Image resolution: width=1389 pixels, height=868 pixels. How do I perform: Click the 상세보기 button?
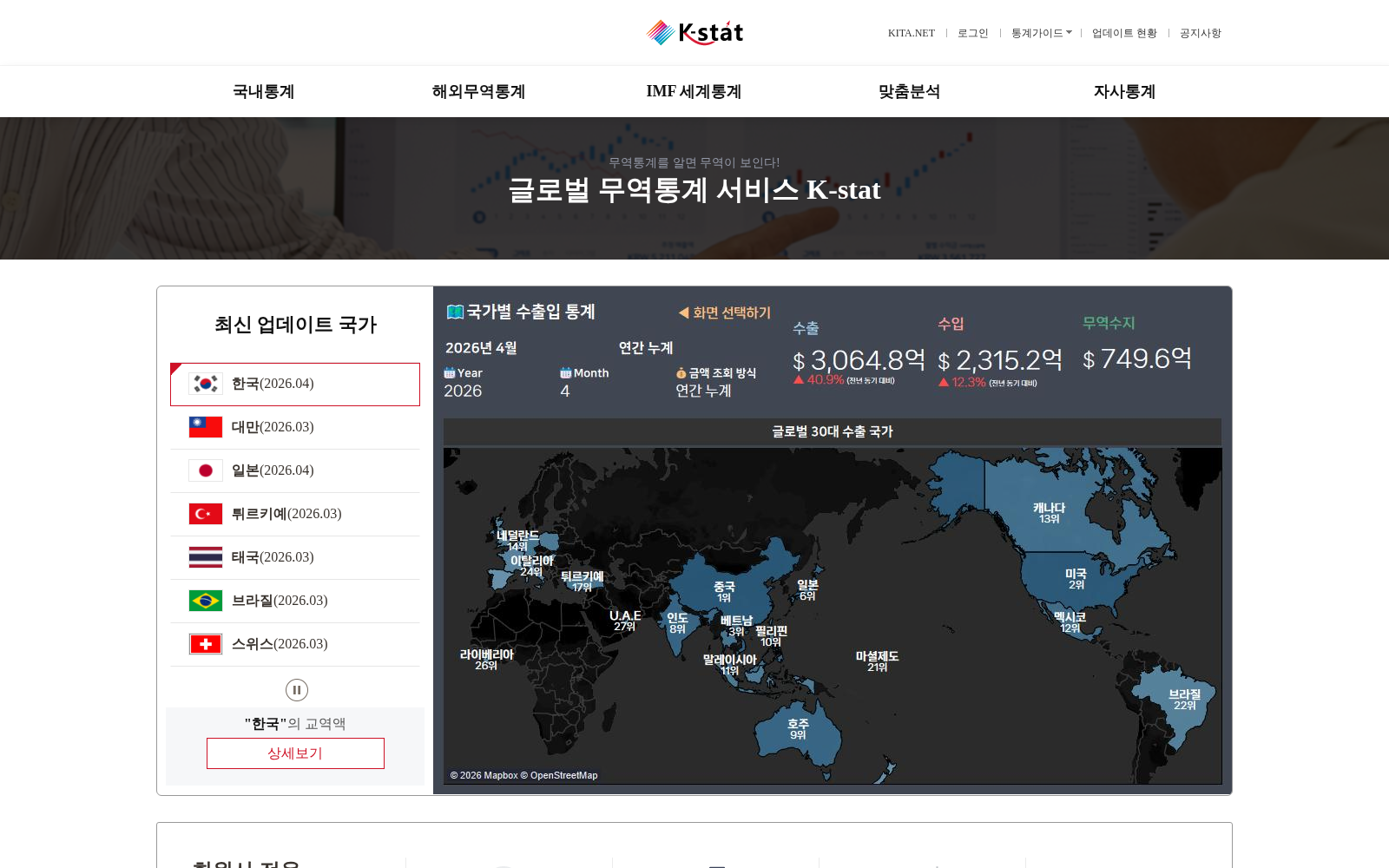[295, 753]
